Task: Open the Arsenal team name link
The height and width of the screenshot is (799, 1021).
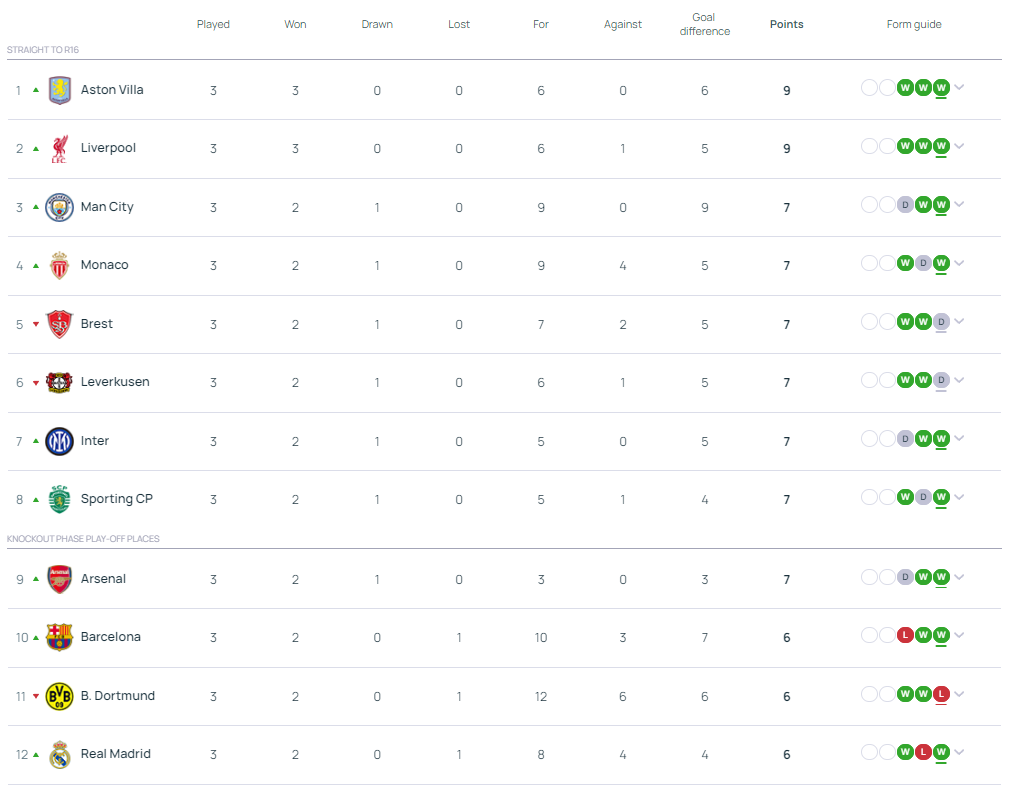Action: pyautogui.click(x=103, y=579)
